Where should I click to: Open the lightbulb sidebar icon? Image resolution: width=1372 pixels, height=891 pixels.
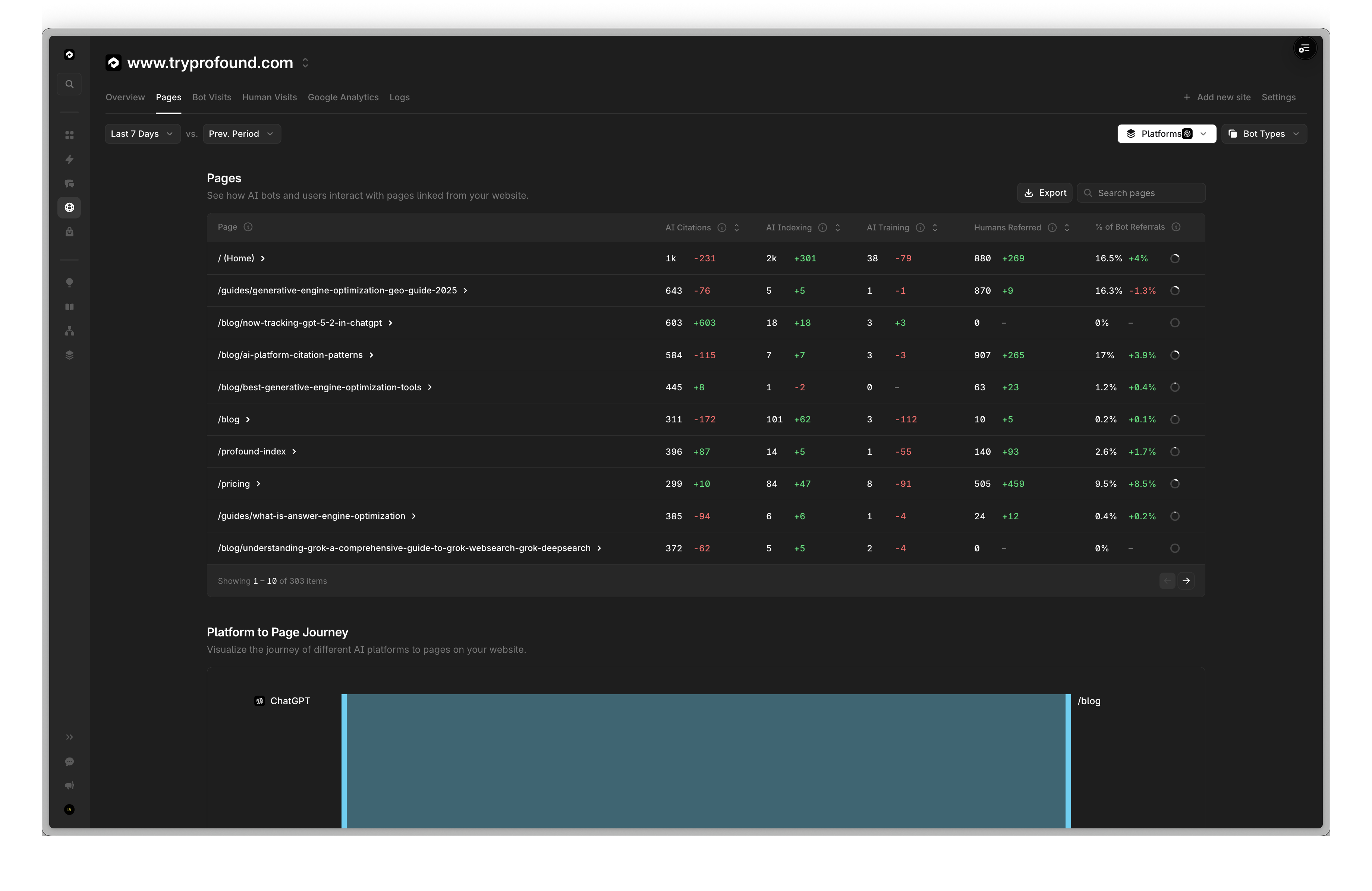[69, 283]
